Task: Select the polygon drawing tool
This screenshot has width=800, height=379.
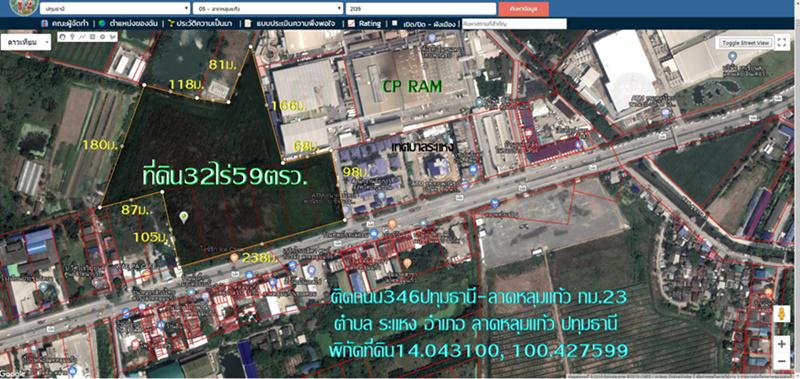Action: click(112, 37)
